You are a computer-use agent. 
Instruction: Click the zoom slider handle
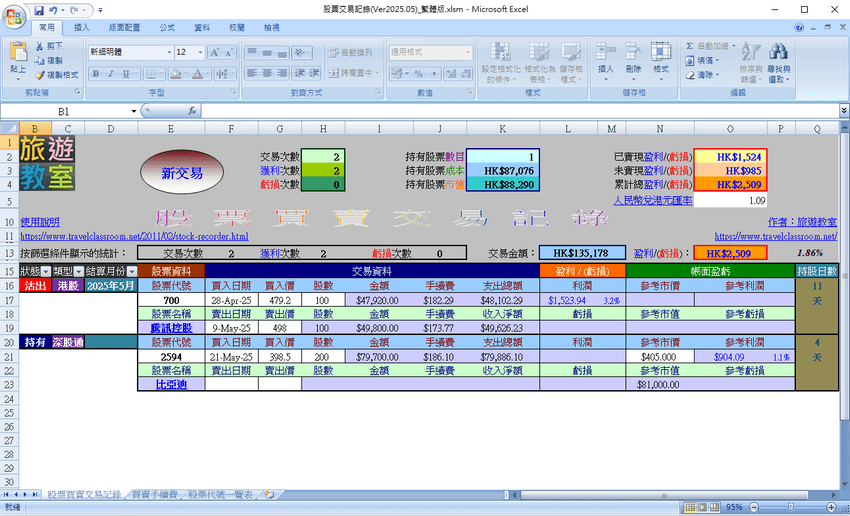point(791,508)
